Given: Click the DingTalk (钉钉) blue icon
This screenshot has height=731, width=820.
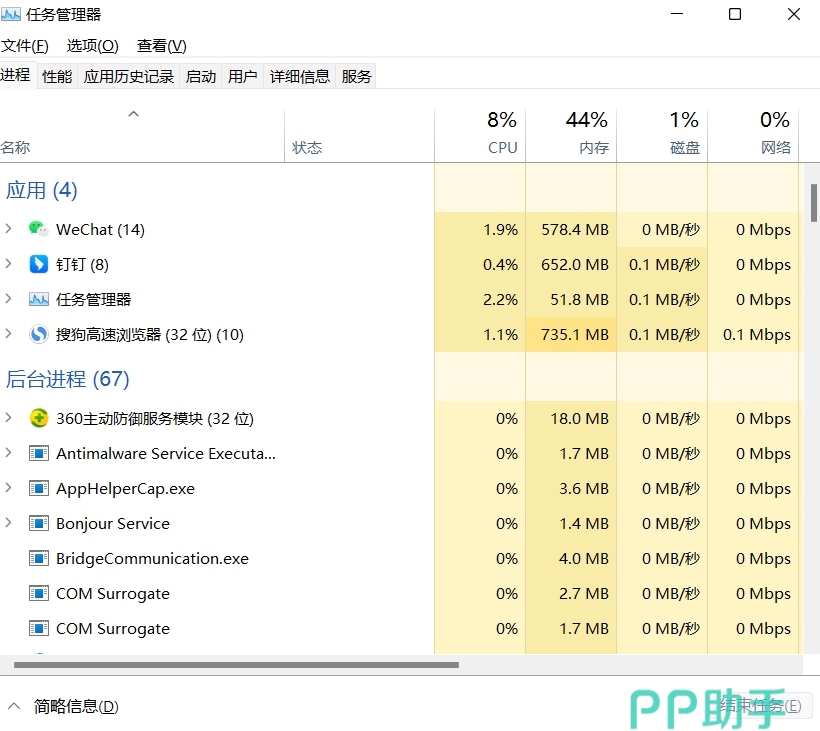Looking at the screenshot, I should pyautogui.click(x=38, y=264).
